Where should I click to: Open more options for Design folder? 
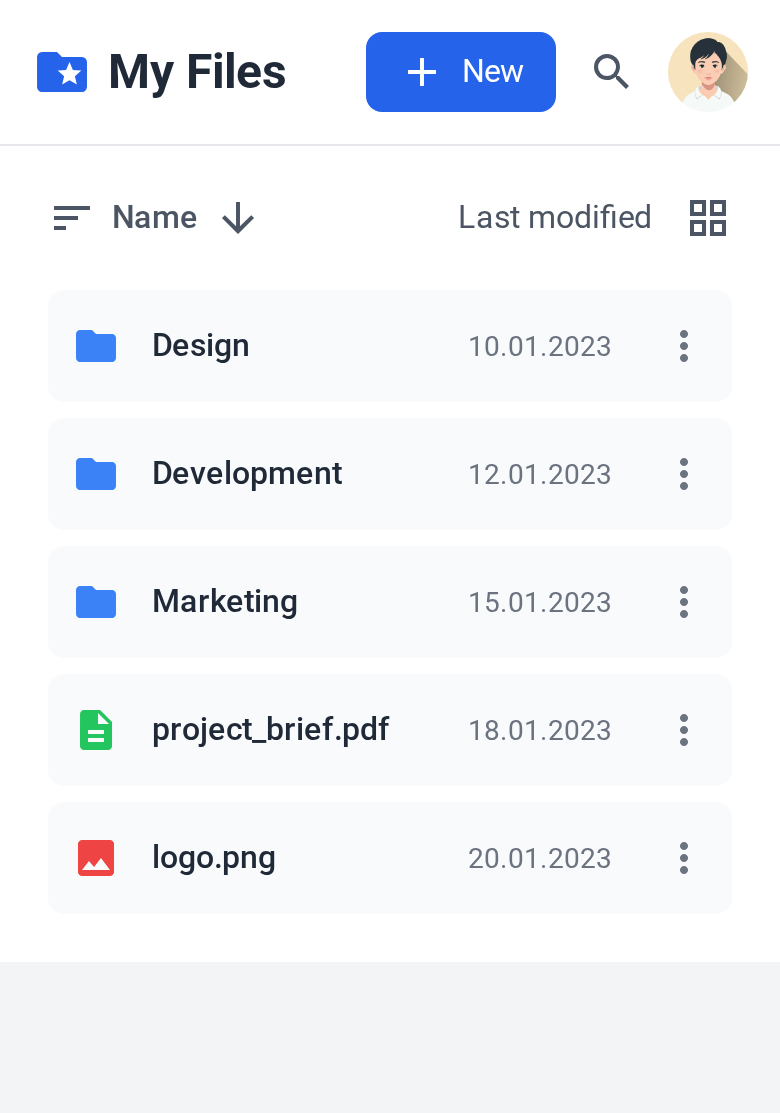pos(683,346)
